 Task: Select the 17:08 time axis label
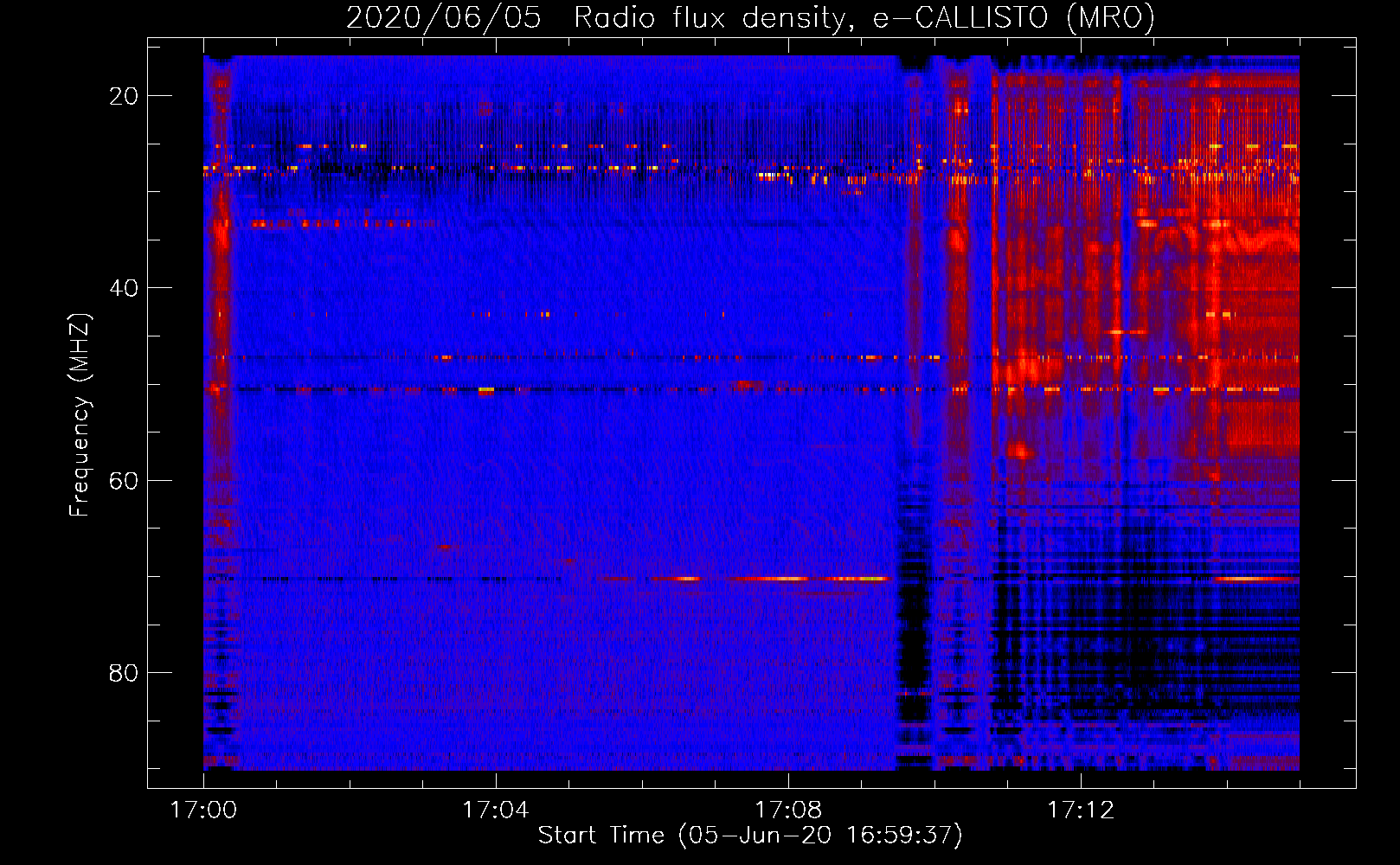click(787, 810)
